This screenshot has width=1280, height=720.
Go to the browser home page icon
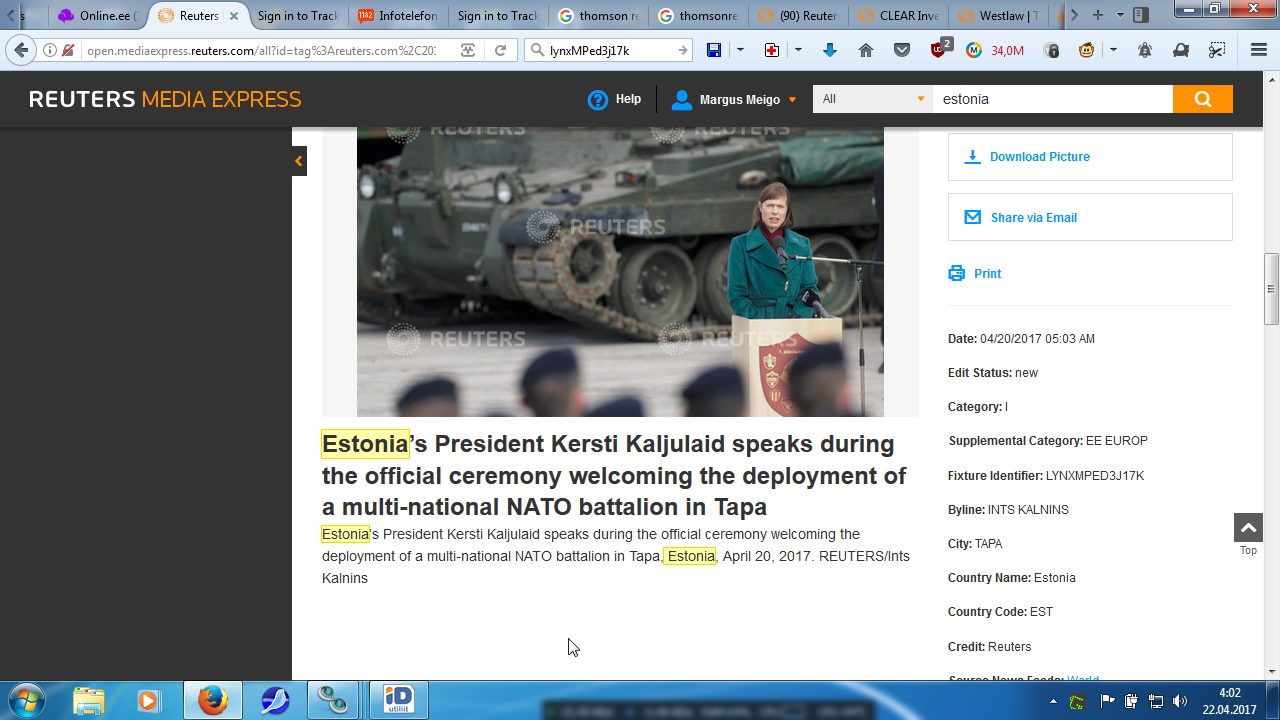click(866, 50)
